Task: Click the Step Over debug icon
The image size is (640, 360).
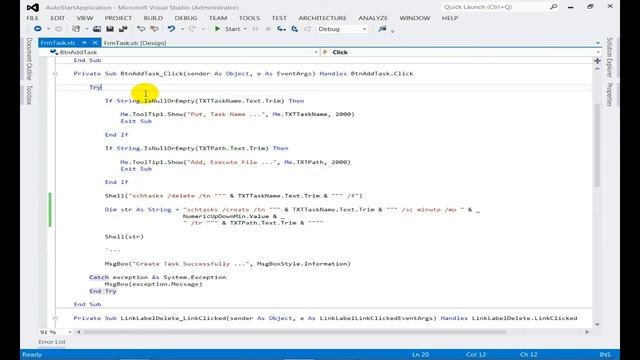Action: pyautogui.click(x=295, y=29)
